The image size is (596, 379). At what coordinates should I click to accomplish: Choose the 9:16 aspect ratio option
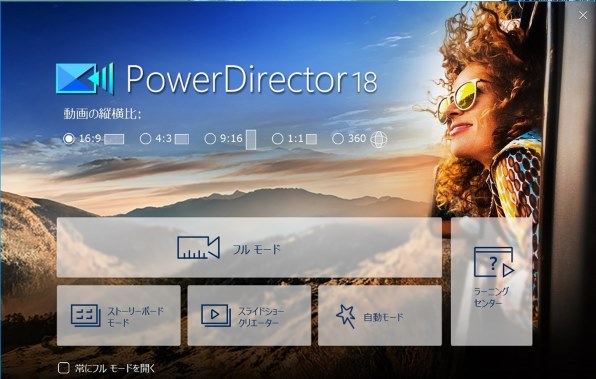pyautogui.click(x=210, y=139)
